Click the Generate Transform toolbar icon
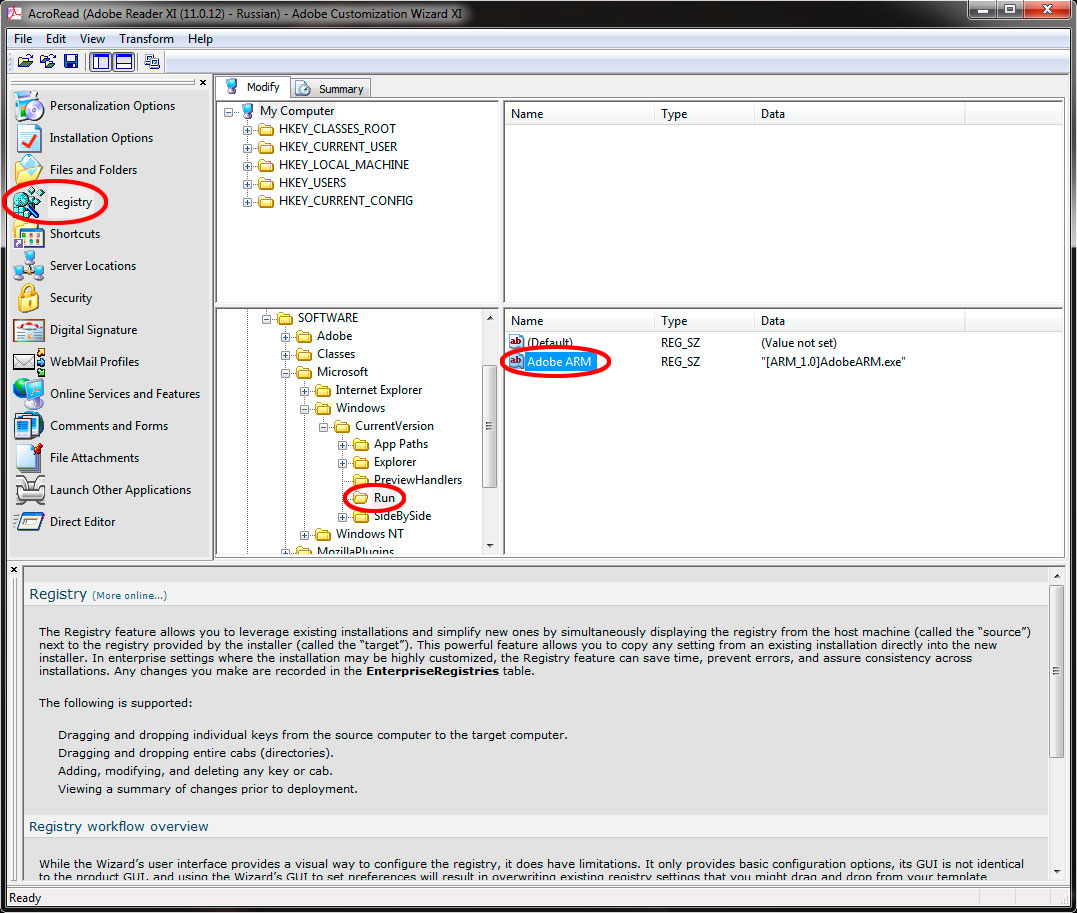Viewport: 1077px width, 913px height. (x=152, y=62)
